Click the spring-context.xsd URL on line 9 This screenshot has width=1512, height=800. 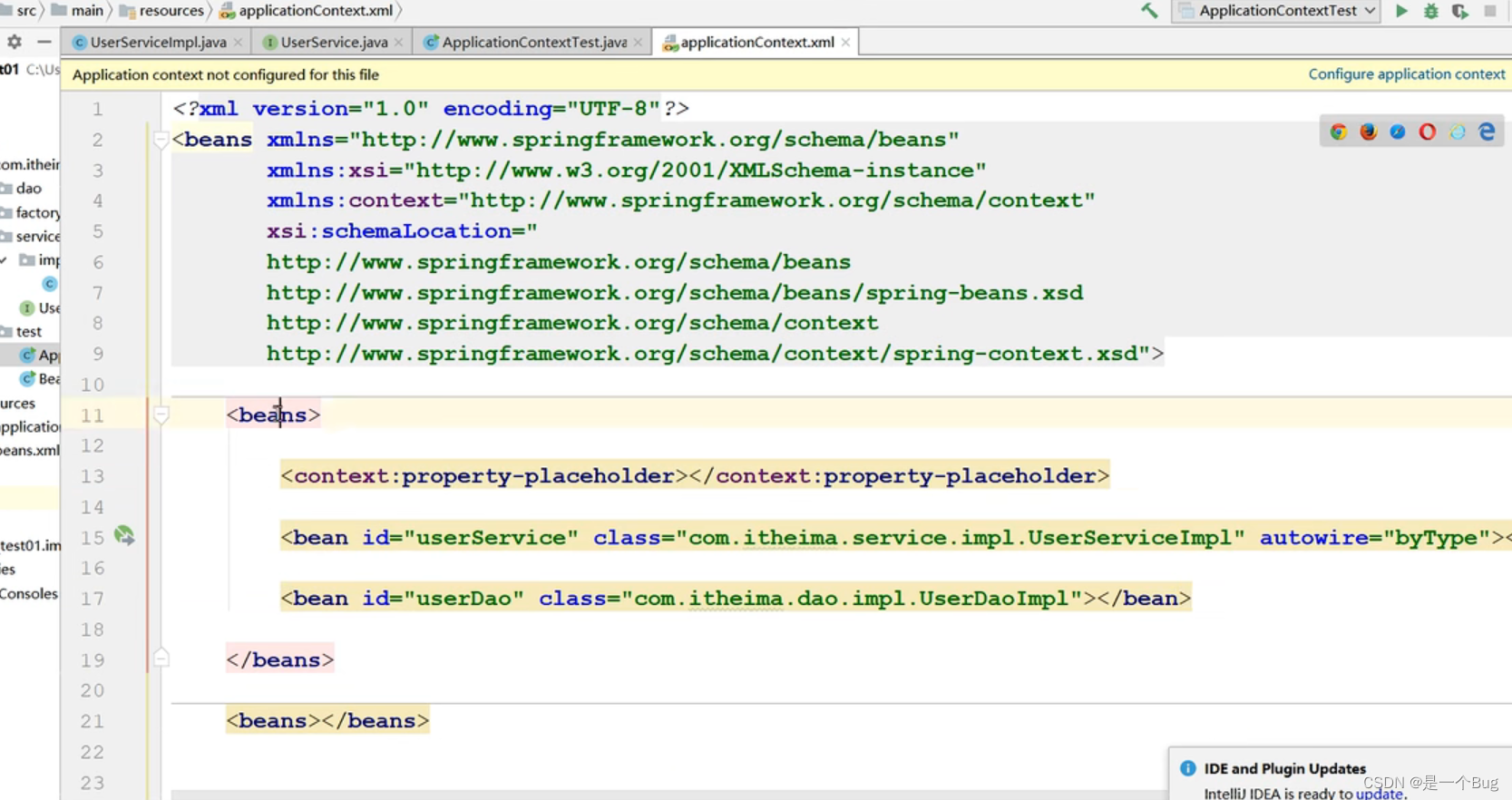pos(708,354)
